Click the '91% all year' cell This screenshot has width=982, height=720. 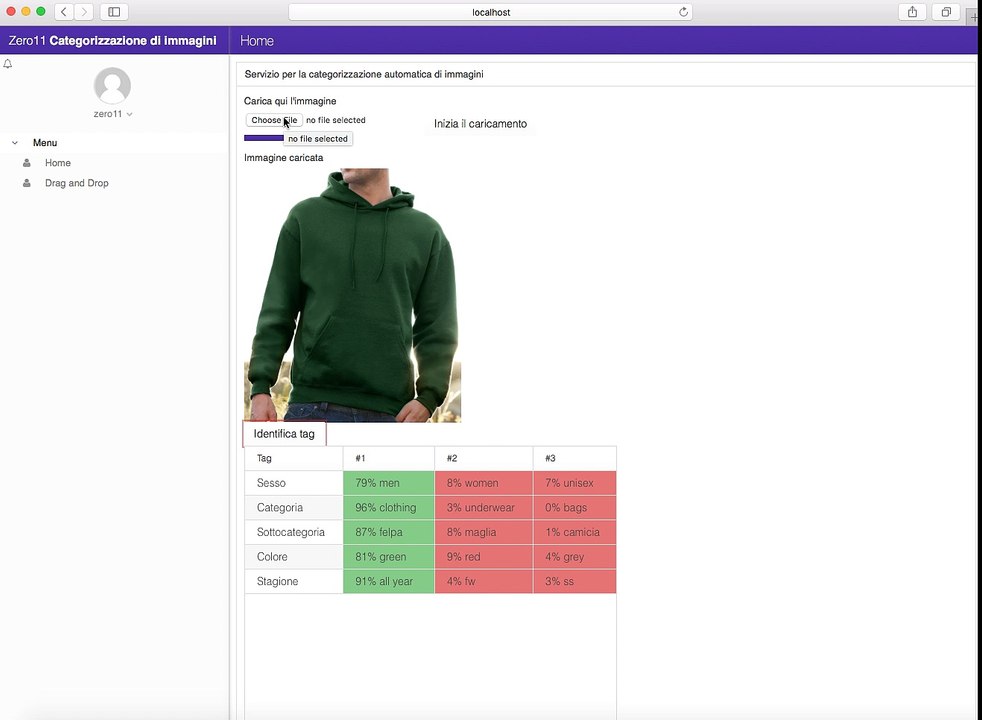pyautogui.click(x=389, y=581)
